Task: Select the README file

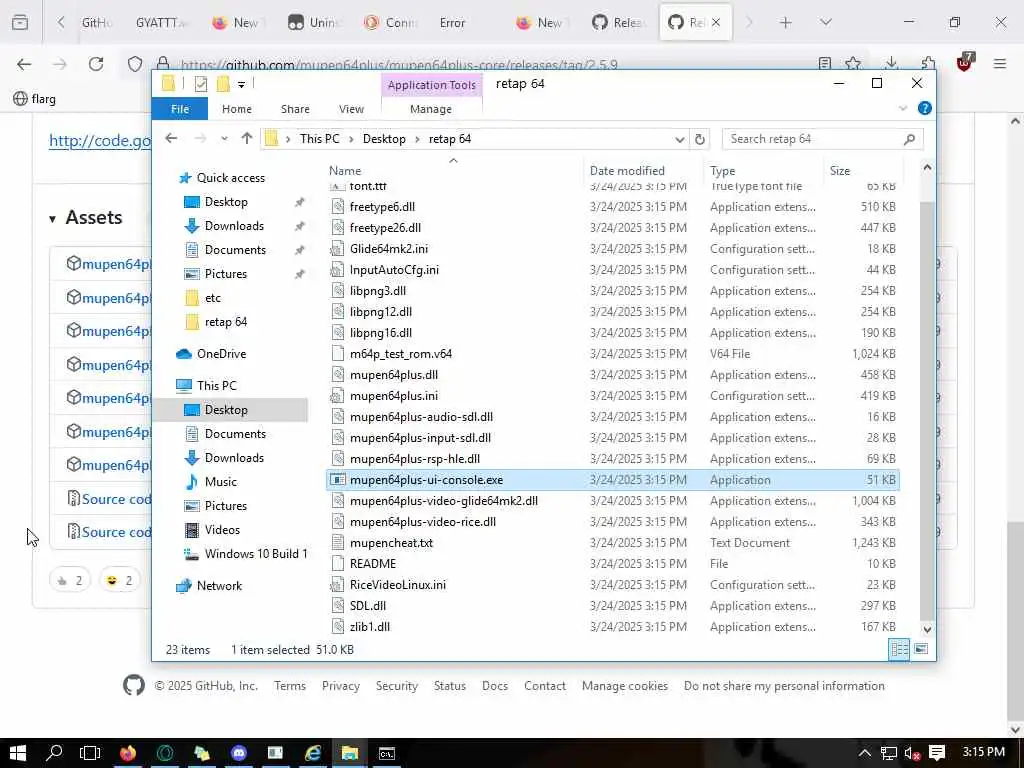Action: coord(373,564)
